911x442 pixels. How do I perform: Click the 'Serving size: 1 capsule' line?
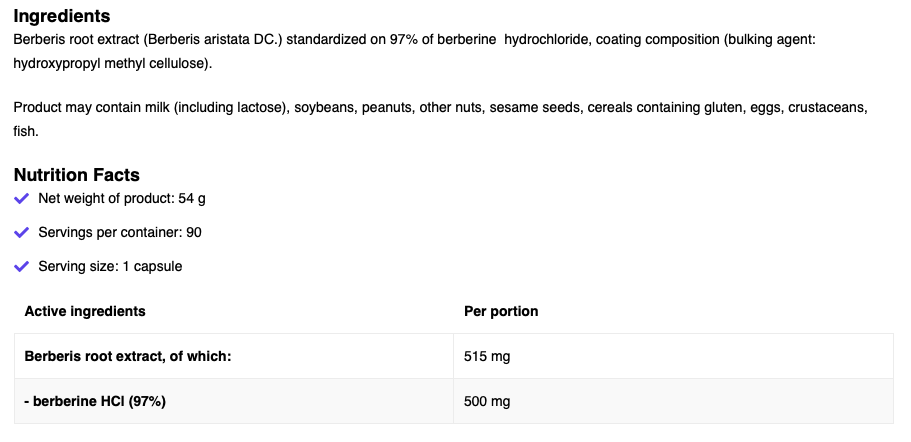[110, 266]
